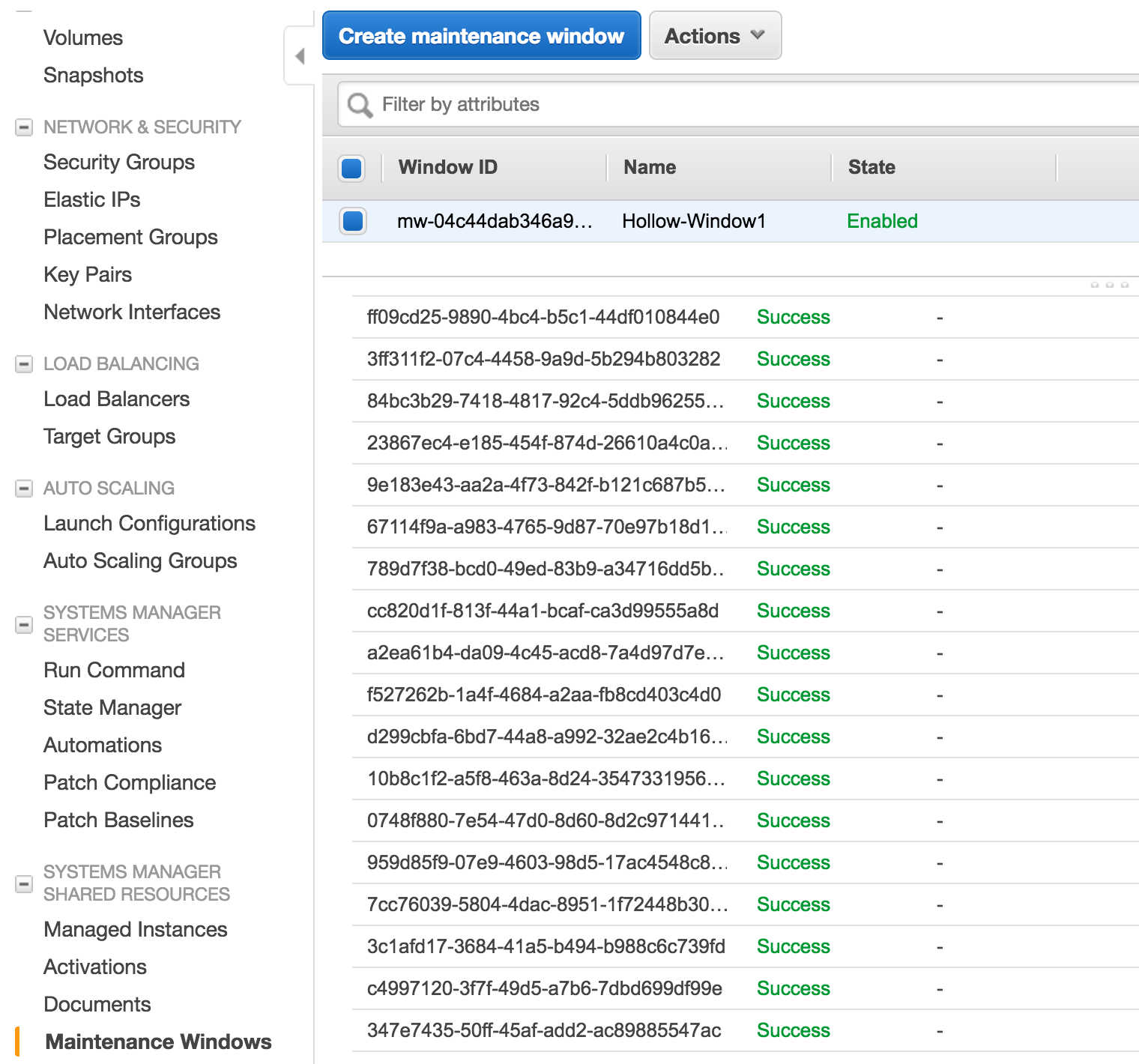This screenshot has width=1139, height=1064.
Task: Select execution ff09cd25-9890-4bc4-b5c1-44df010844e0
Action: click(543, 317)
